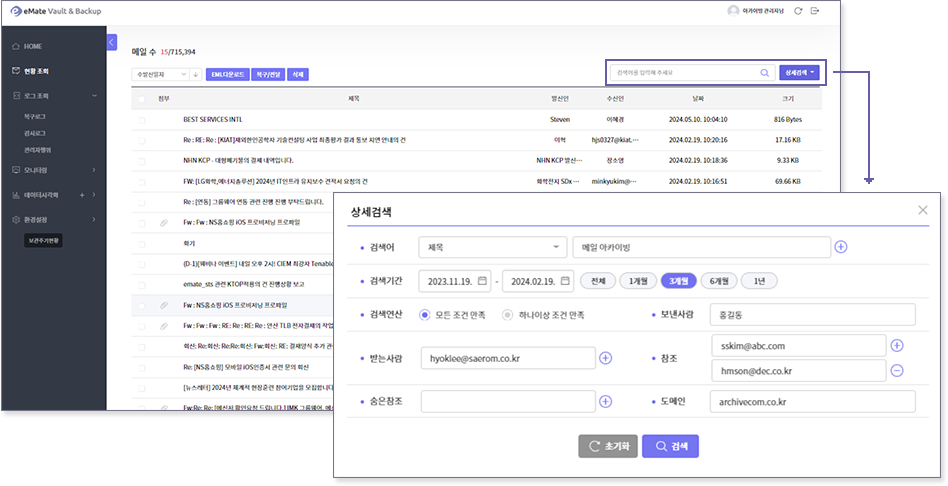Image resolution: width=948 pixels, height=486 pixels.
Task: Add a 참조 entry beside sskim@abc.com
Action: 897,345
